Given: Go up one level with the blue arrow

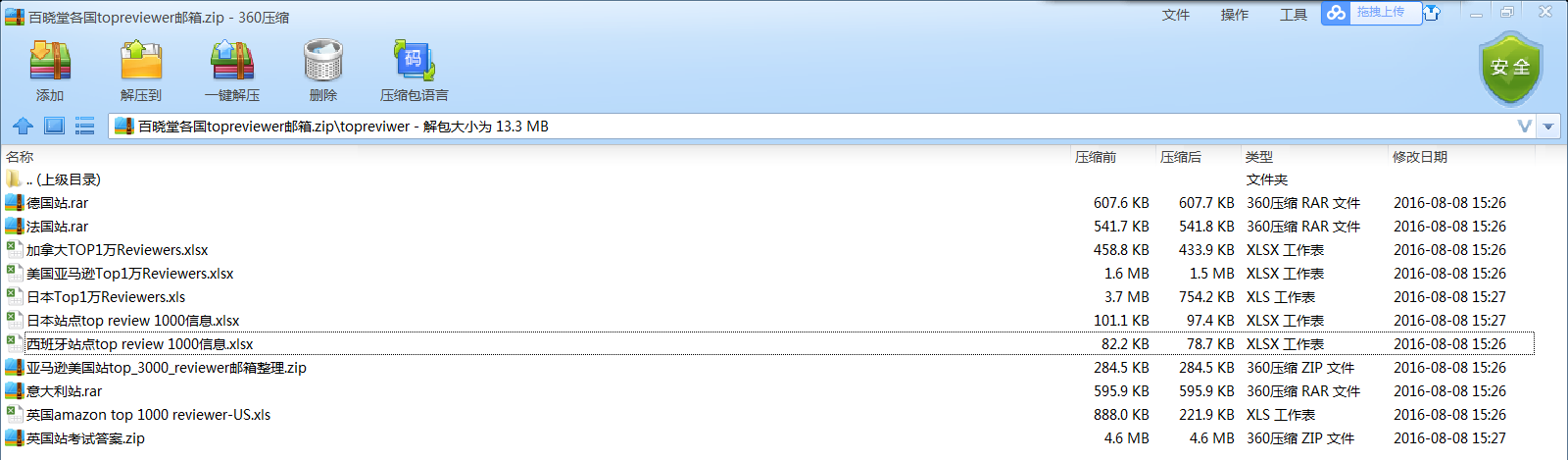Looking at the screenshot, I should (x=23, y=126).
